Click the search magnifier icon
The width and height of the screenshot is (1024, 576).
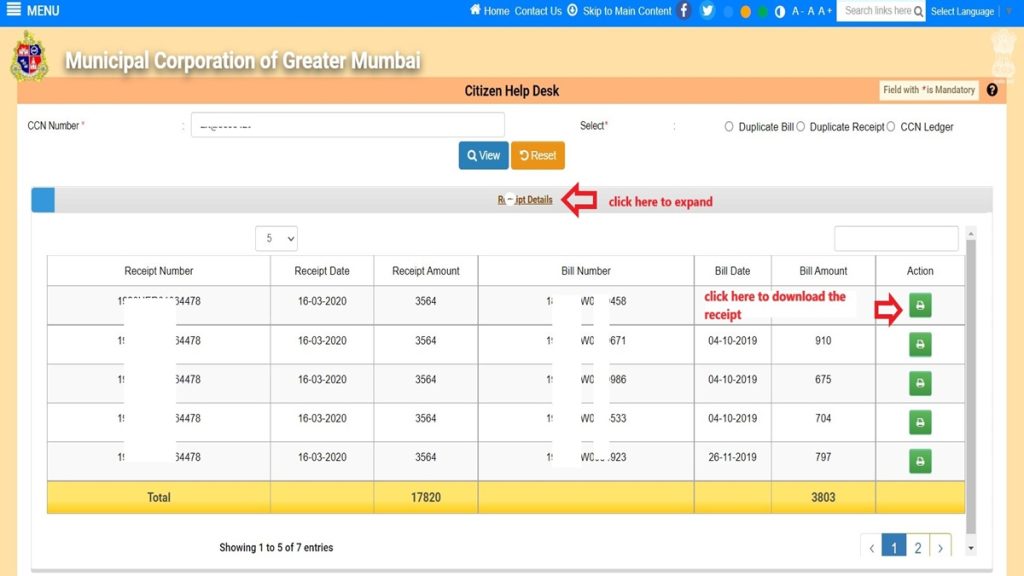[917, 11]
